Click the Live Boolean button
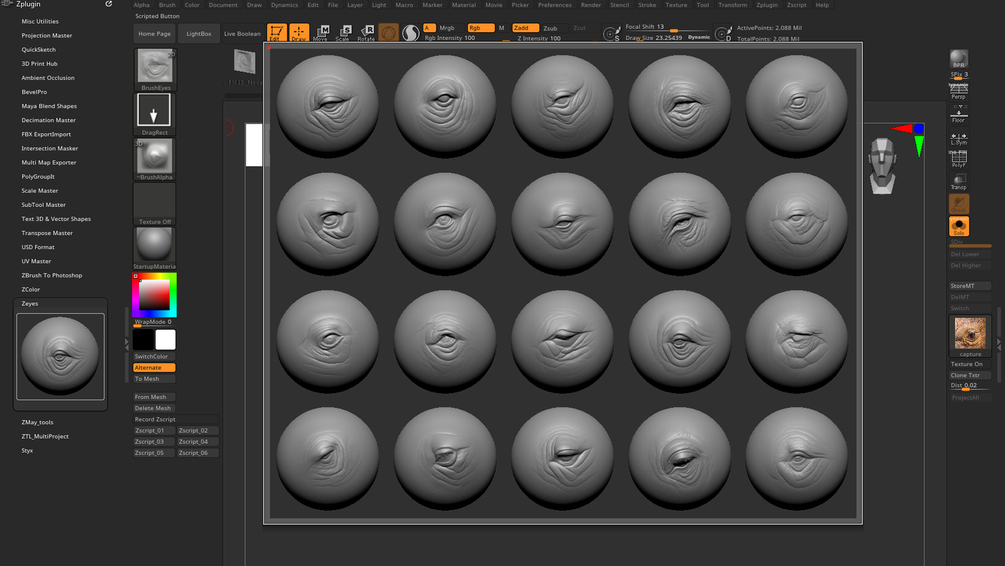This screenshot has height=566, width=1005. 242,33
